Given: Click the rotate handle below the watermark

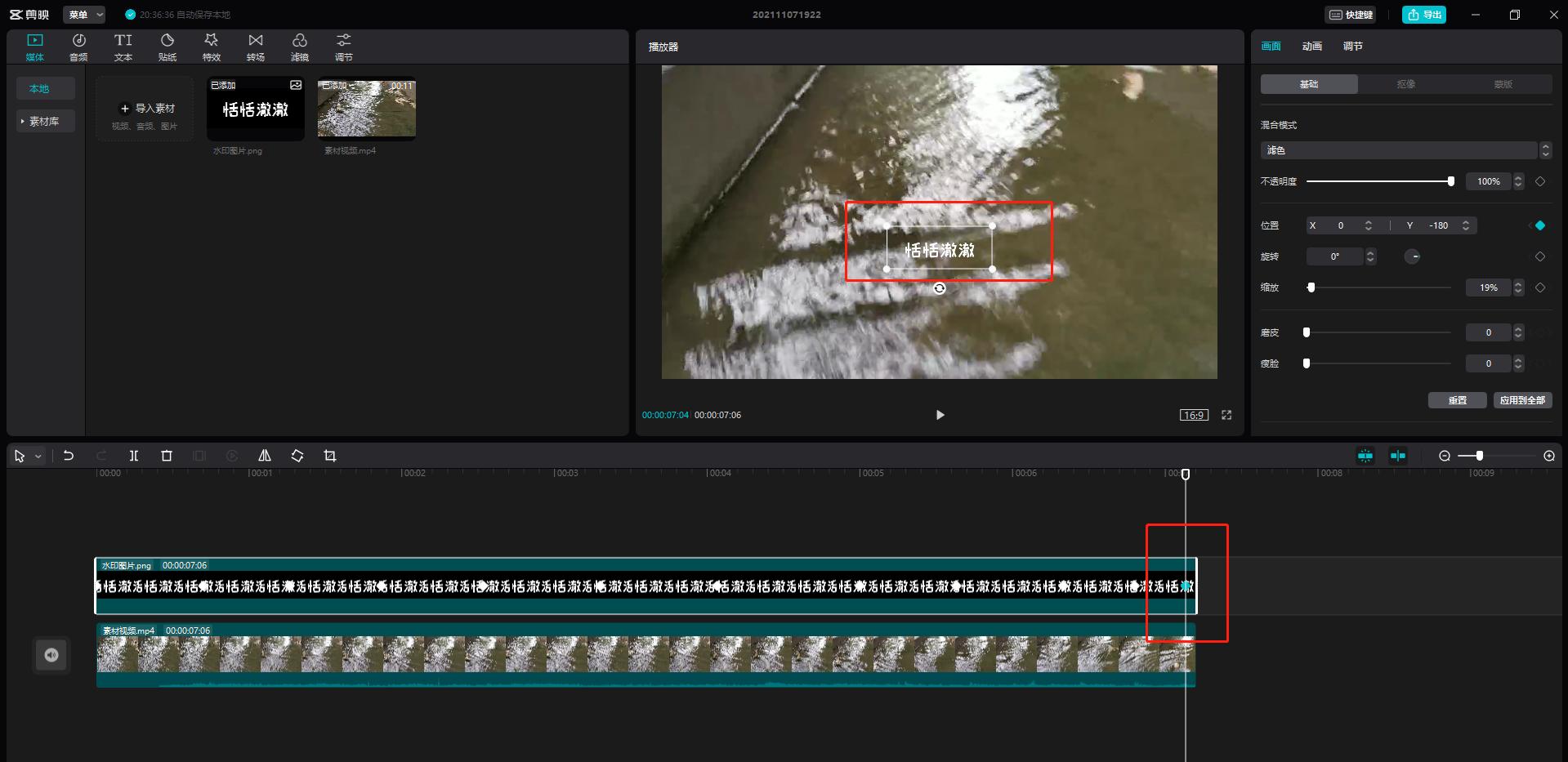Looking at the screenshot, I should pyautogui.click(x=940, y=288).
